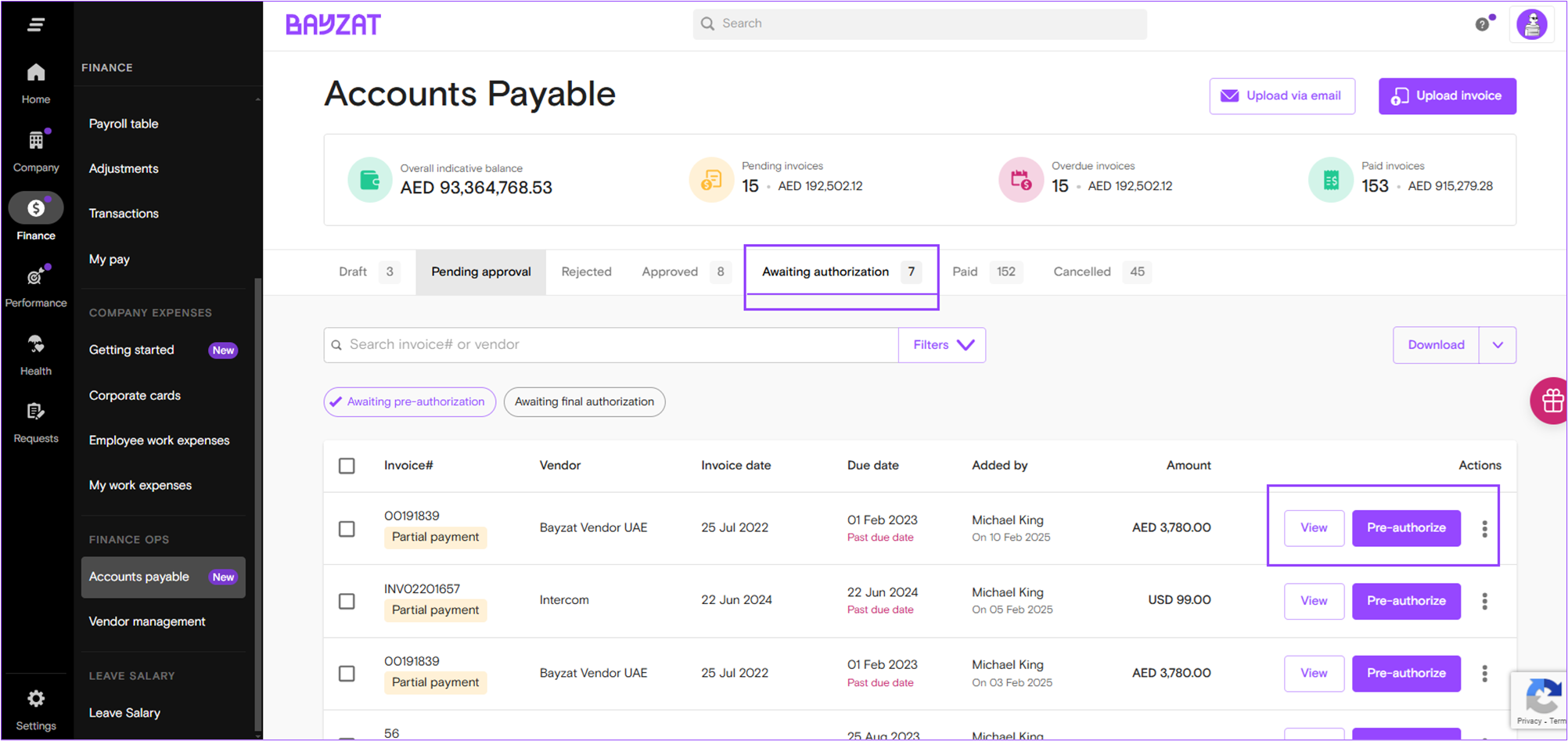Open user profile avatar
1568x741 pixels.
pos(1531,24)
